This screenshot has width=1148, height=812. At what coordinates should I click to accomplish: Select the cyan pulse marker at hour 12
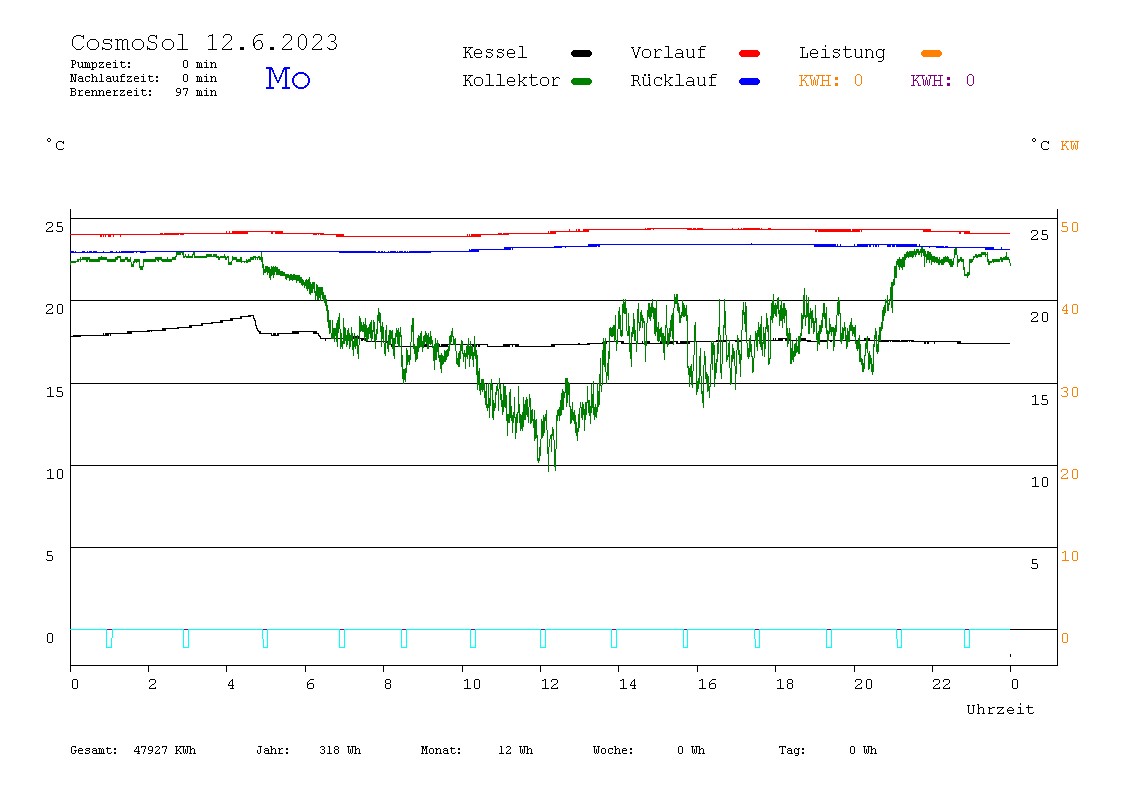click(x=543, y=638)
